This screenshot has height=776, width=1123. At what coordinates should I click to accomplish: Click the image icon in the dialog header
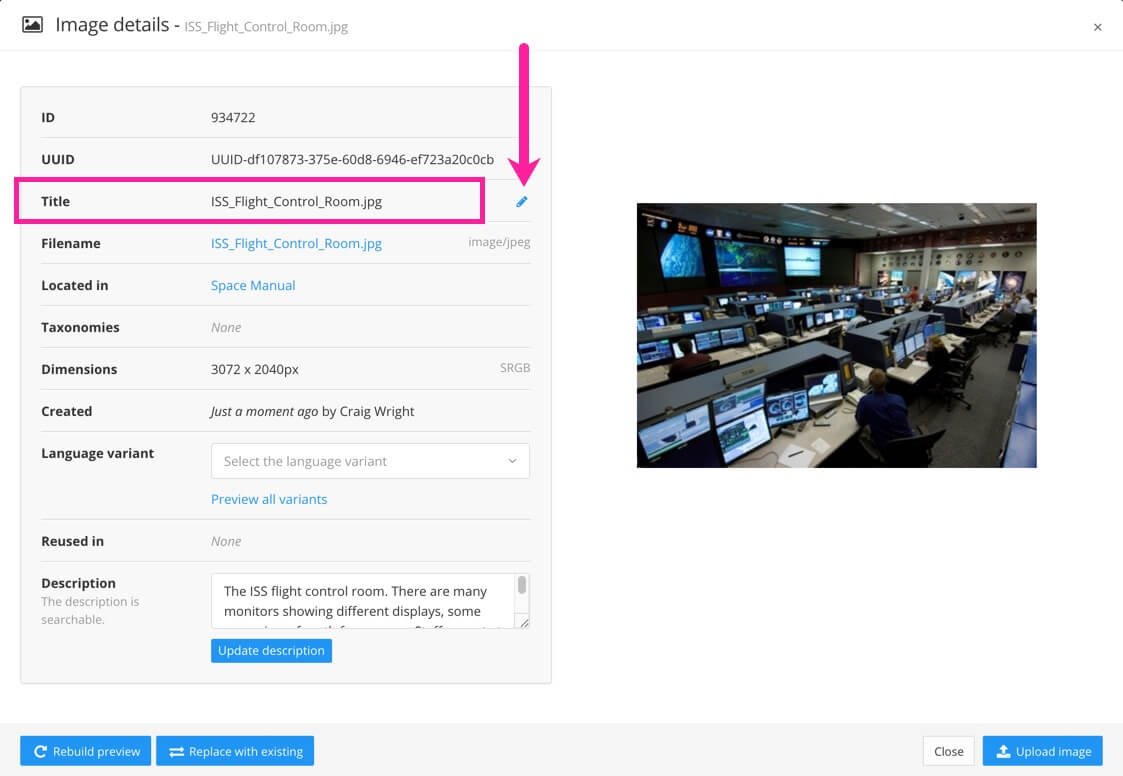click(x=32, y=24)
